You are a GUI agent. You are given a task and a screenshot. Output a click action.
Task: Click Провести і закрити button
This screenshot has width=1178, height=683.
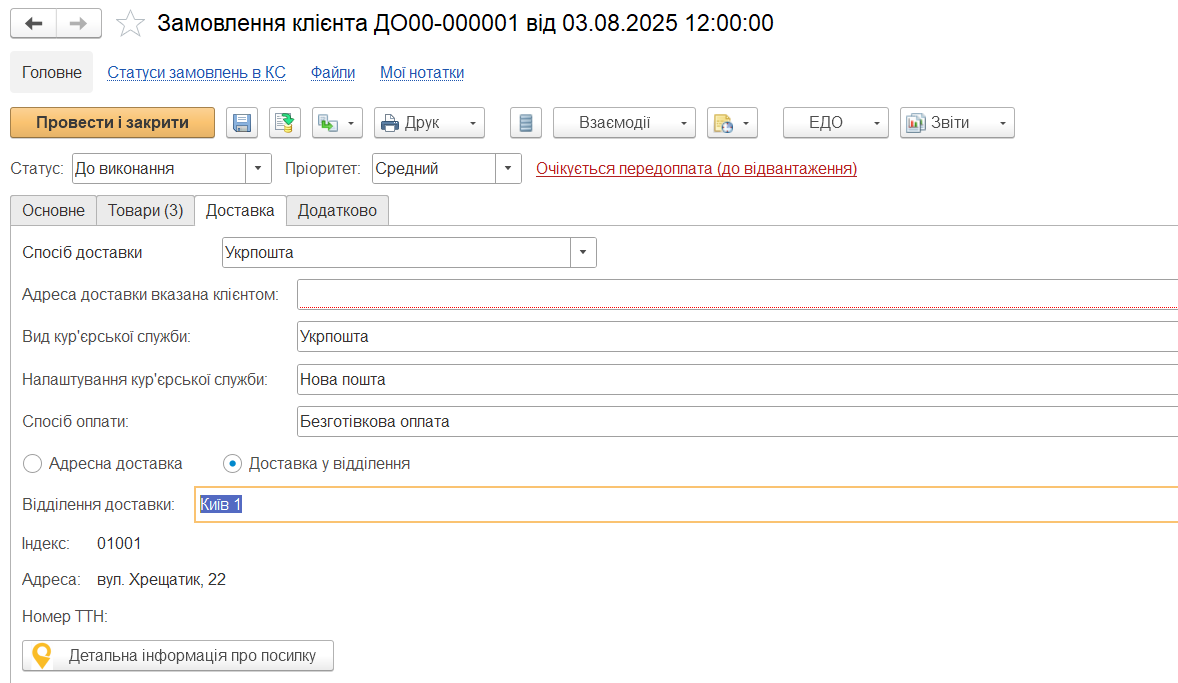click(x=113, y=122)
